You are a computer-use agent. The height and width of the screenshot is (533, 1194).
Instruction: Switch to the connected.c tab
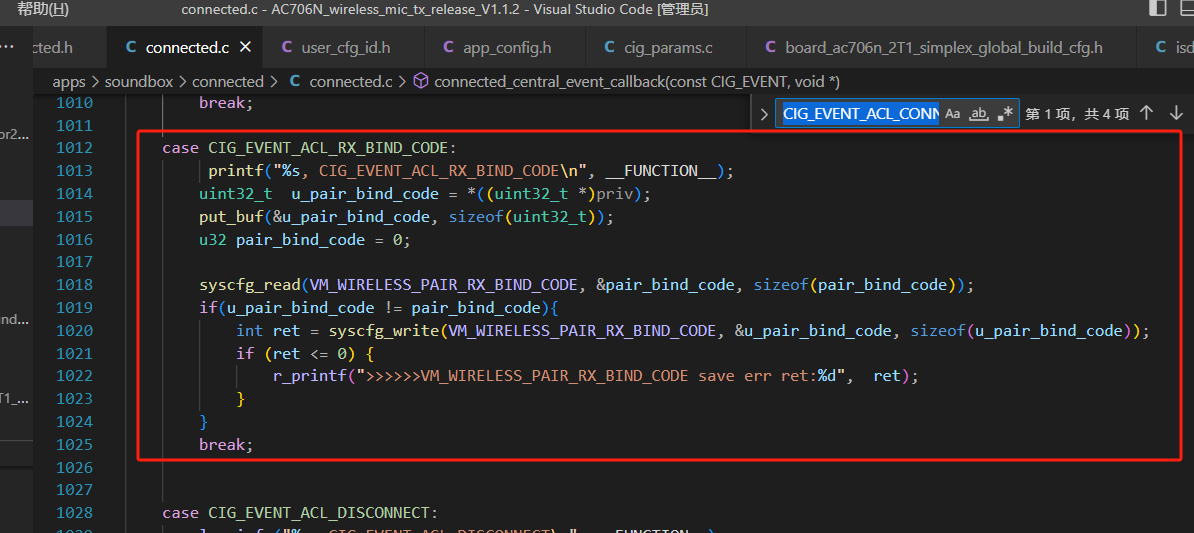[x=187, y=47]
